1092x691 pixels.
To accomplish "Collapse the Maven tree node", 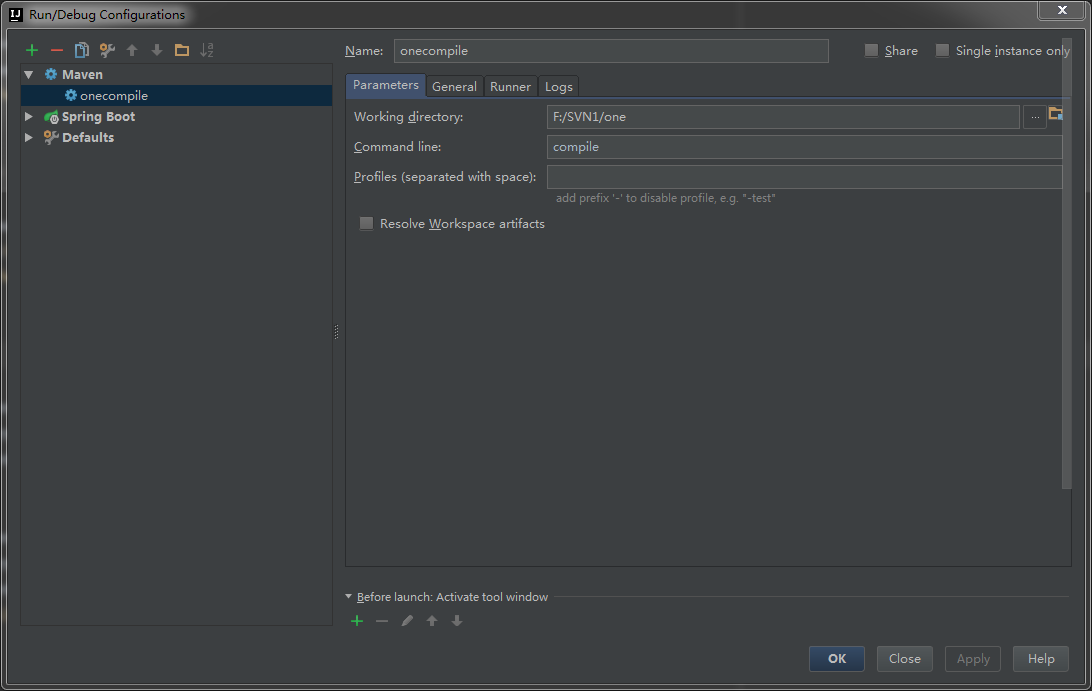I will (29, 75).
